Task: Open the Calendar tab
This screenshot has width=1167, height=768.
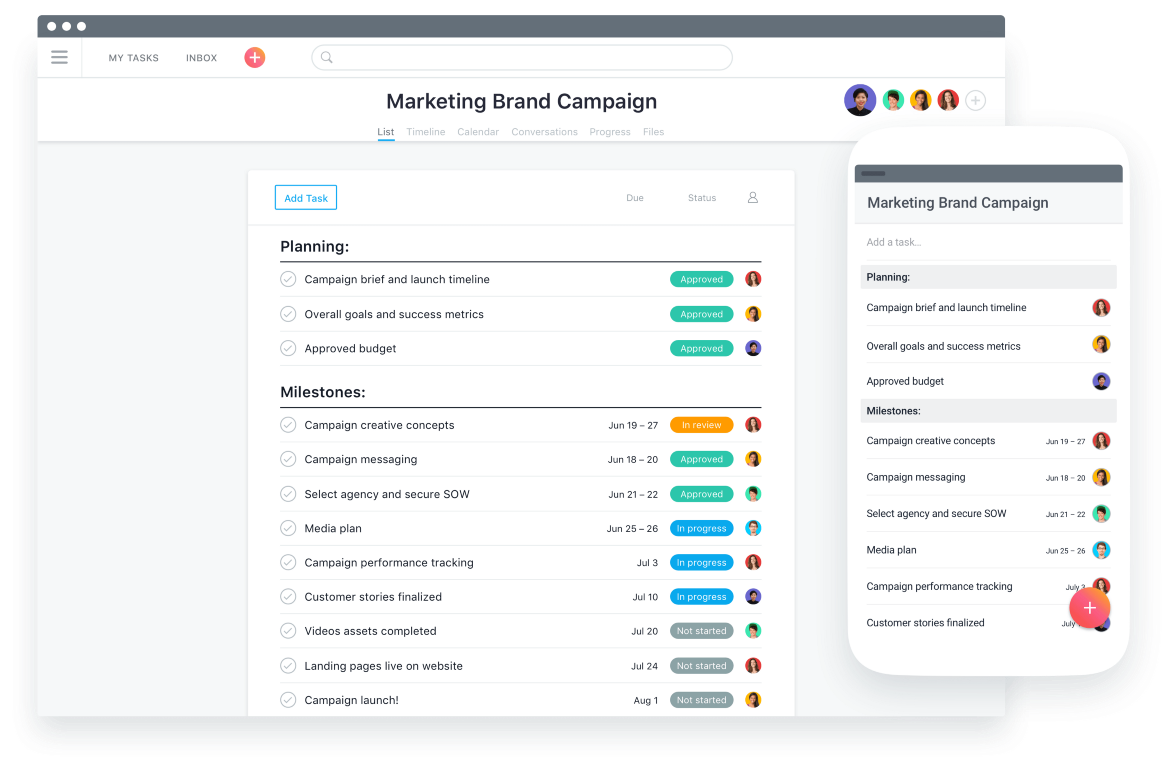Action: [x=478, y=132]
